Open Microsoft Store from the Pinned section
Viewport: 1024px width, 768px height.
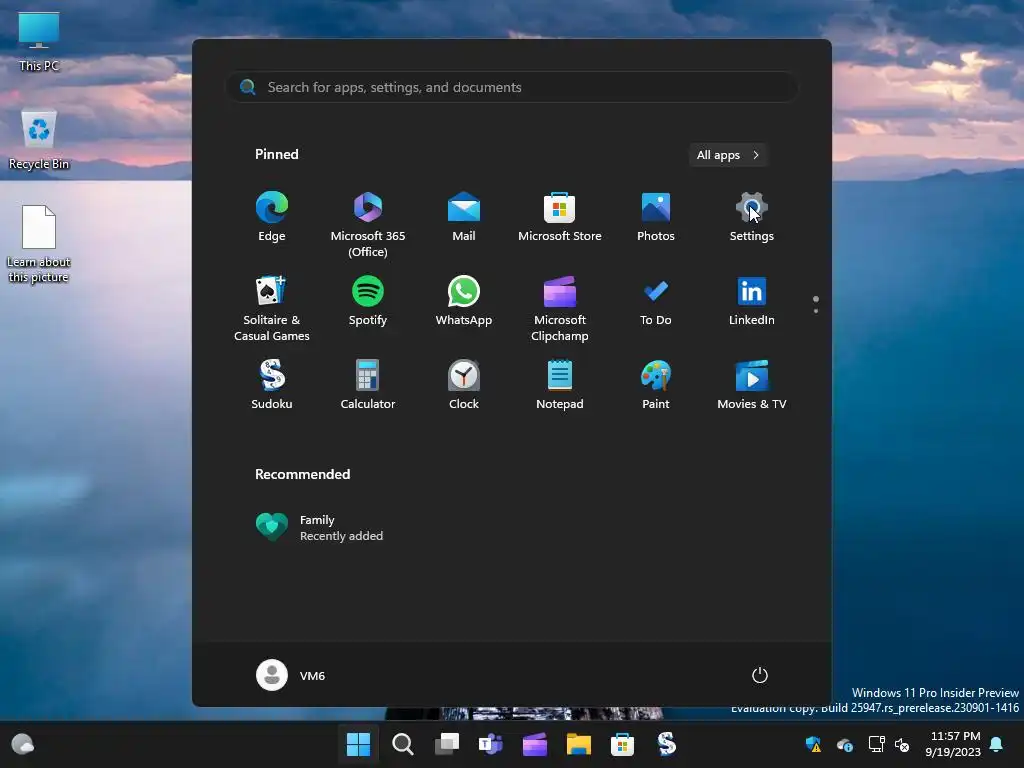click(560, 217)
